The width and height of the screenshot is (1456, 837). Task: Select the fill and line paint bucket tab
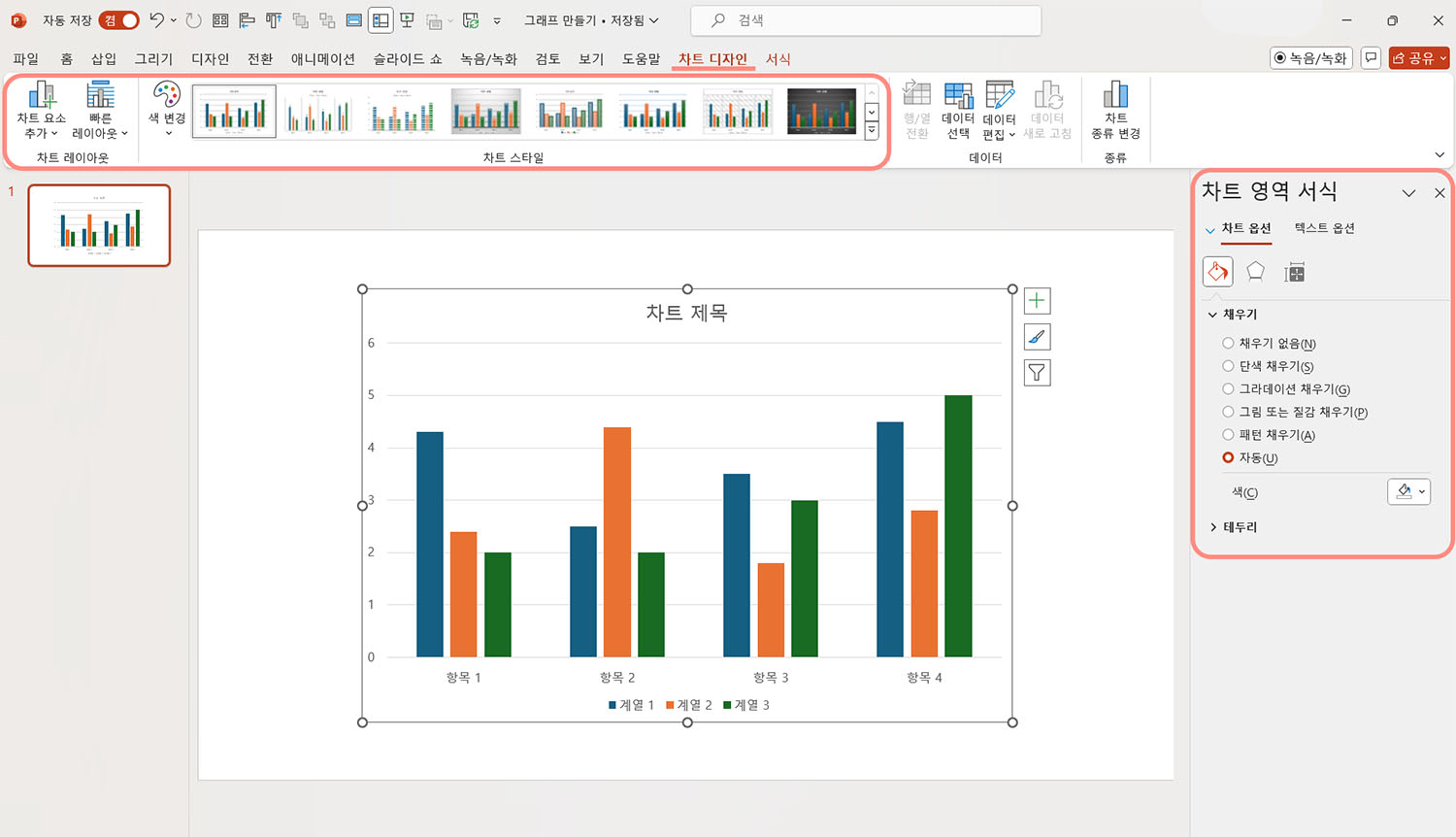(x=1217, y=272)
